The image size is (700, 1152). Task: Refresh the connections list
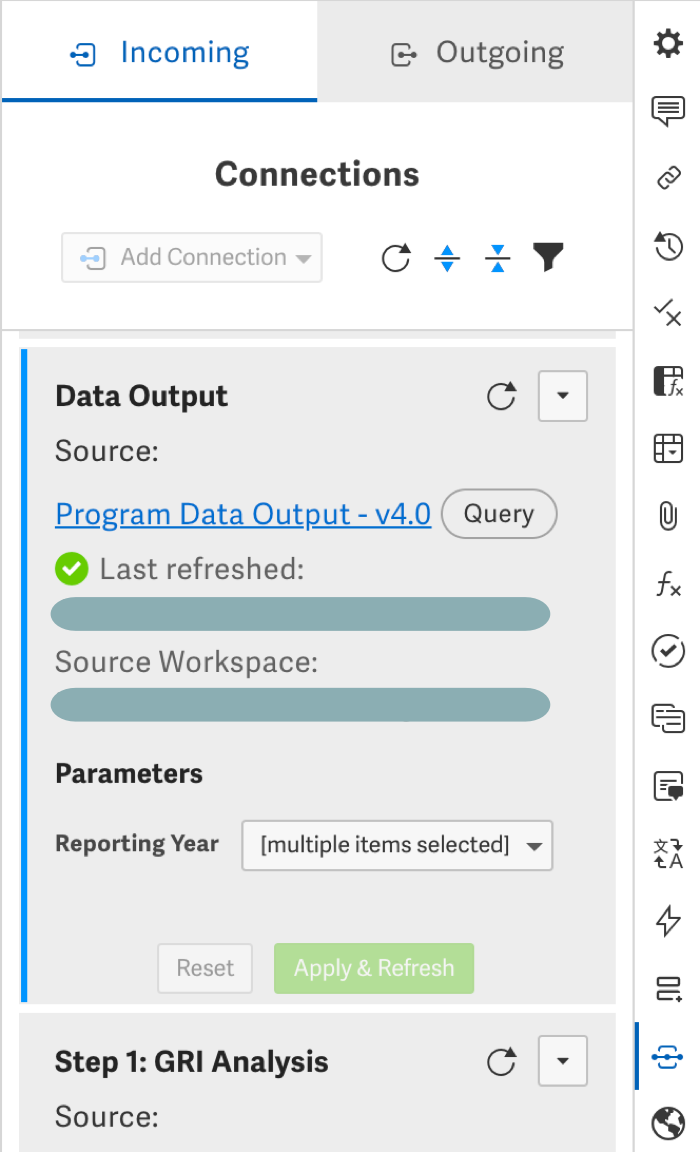click(x=396, y=257)
